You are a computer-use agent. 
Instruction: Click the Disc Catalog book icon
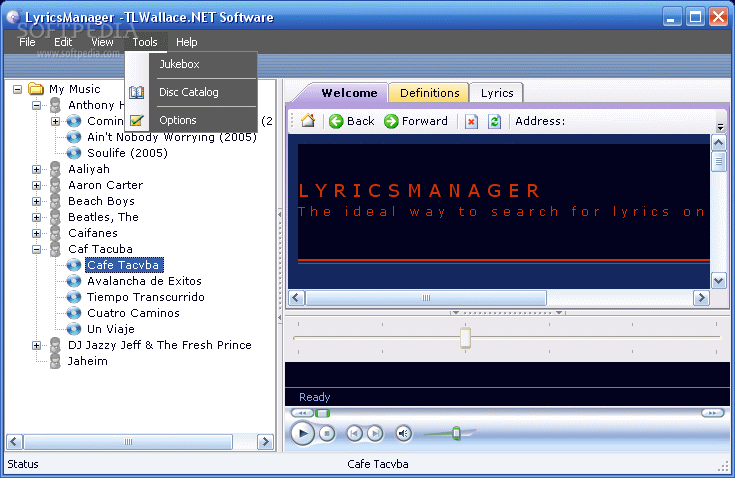tap(136, 92)
